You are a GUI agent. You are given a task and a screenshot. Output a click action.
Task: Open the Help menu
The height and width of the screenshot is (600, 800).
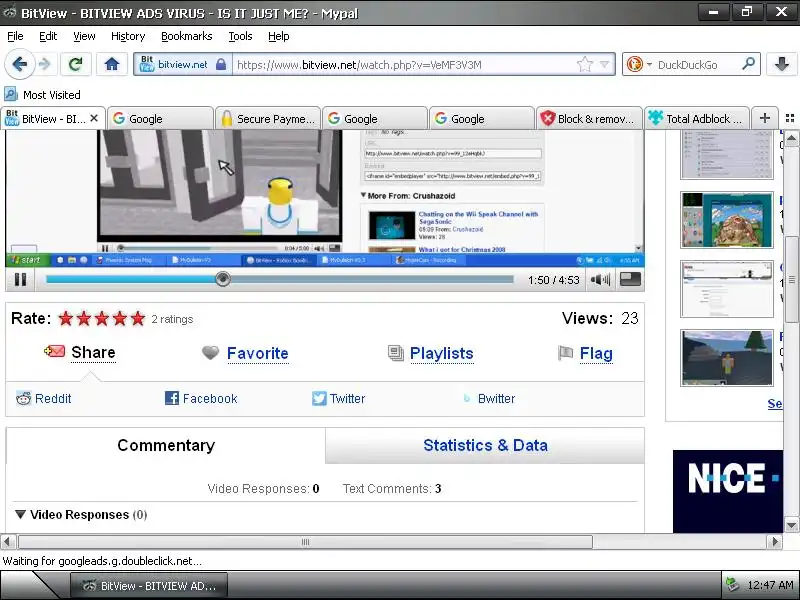click(x=279, y=36)
